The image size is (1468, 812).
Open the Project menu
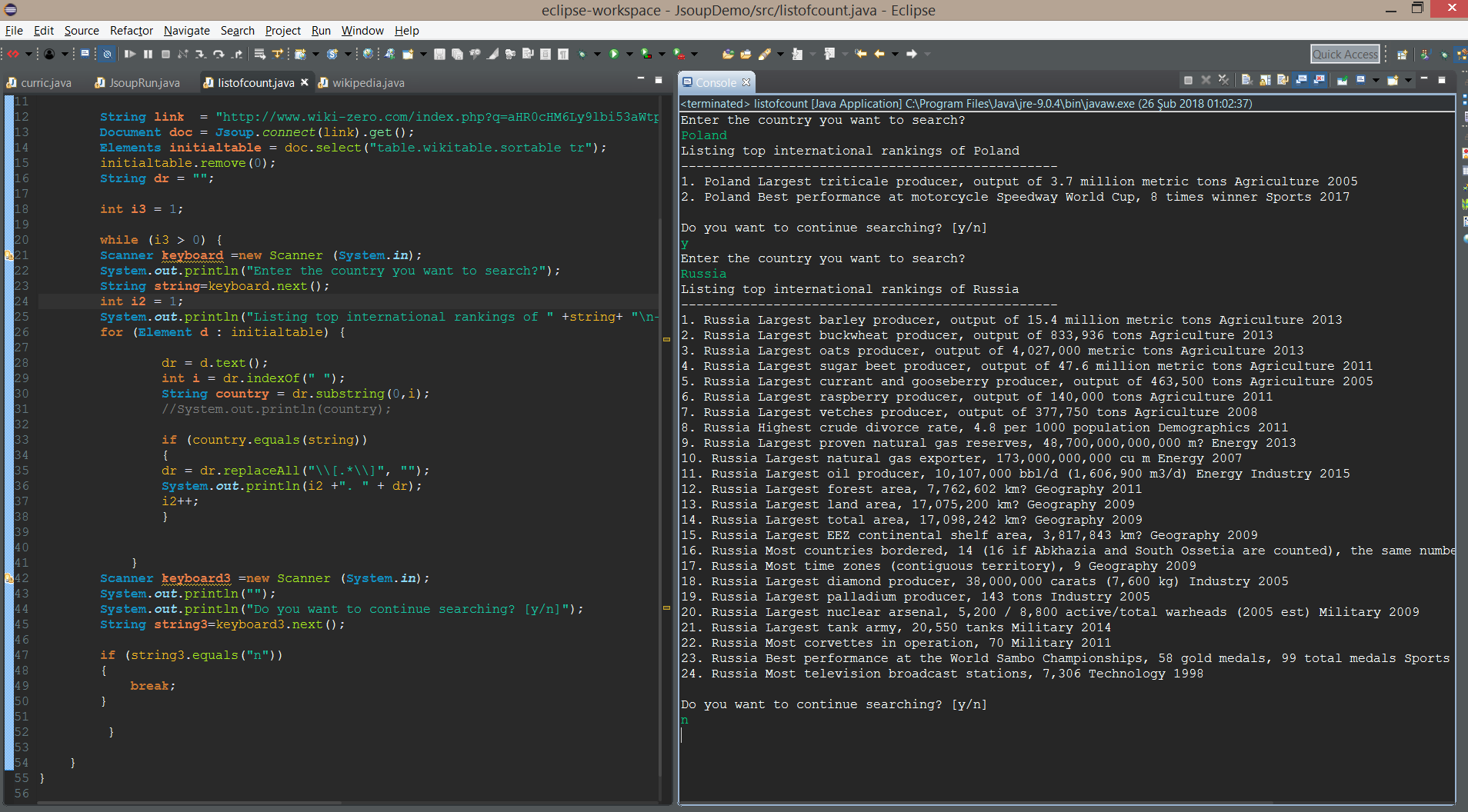click(283, 31)
